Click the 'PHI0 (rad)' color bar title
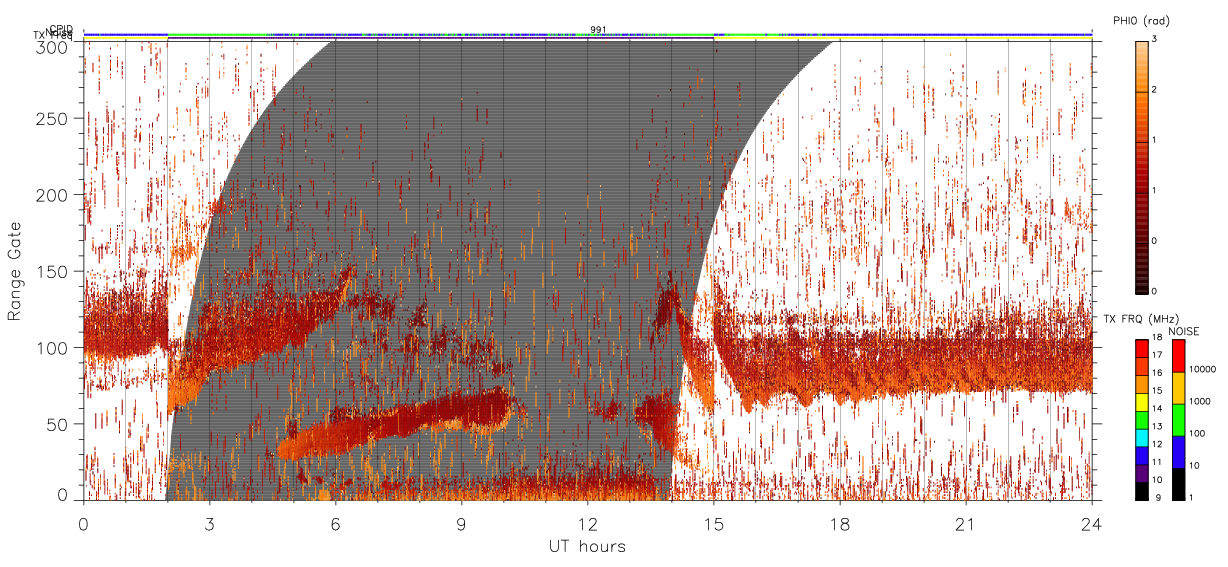Viewport: 1228px width, 567px height. 1141,21
